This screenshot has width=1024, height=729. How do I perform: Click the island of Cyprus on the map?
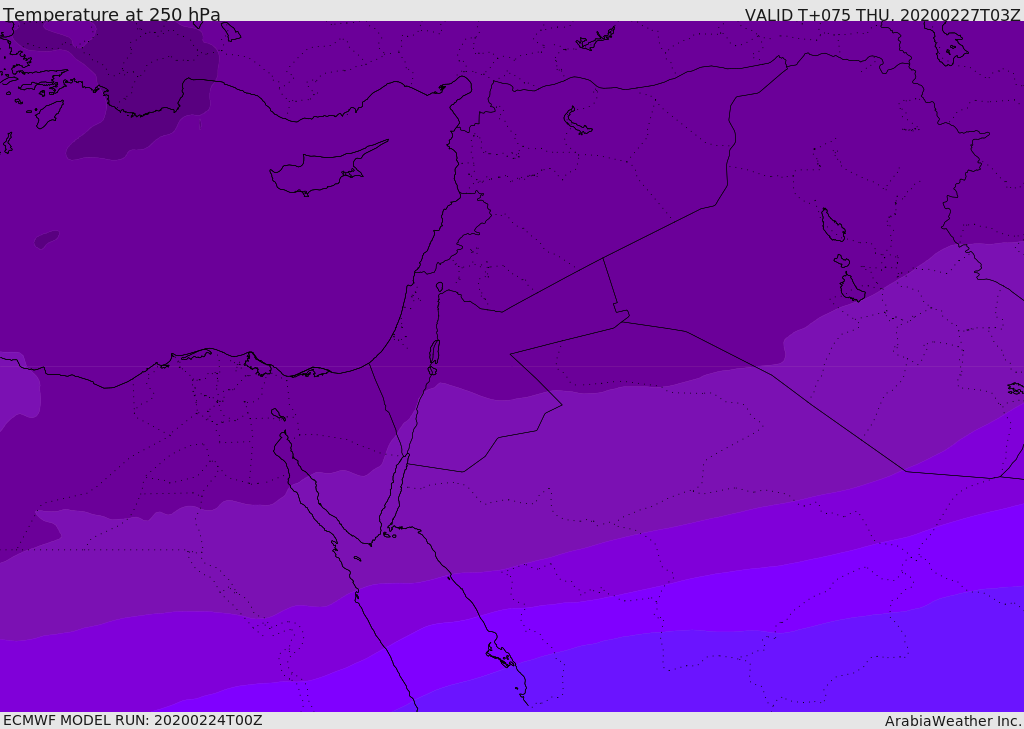(321, 172)
